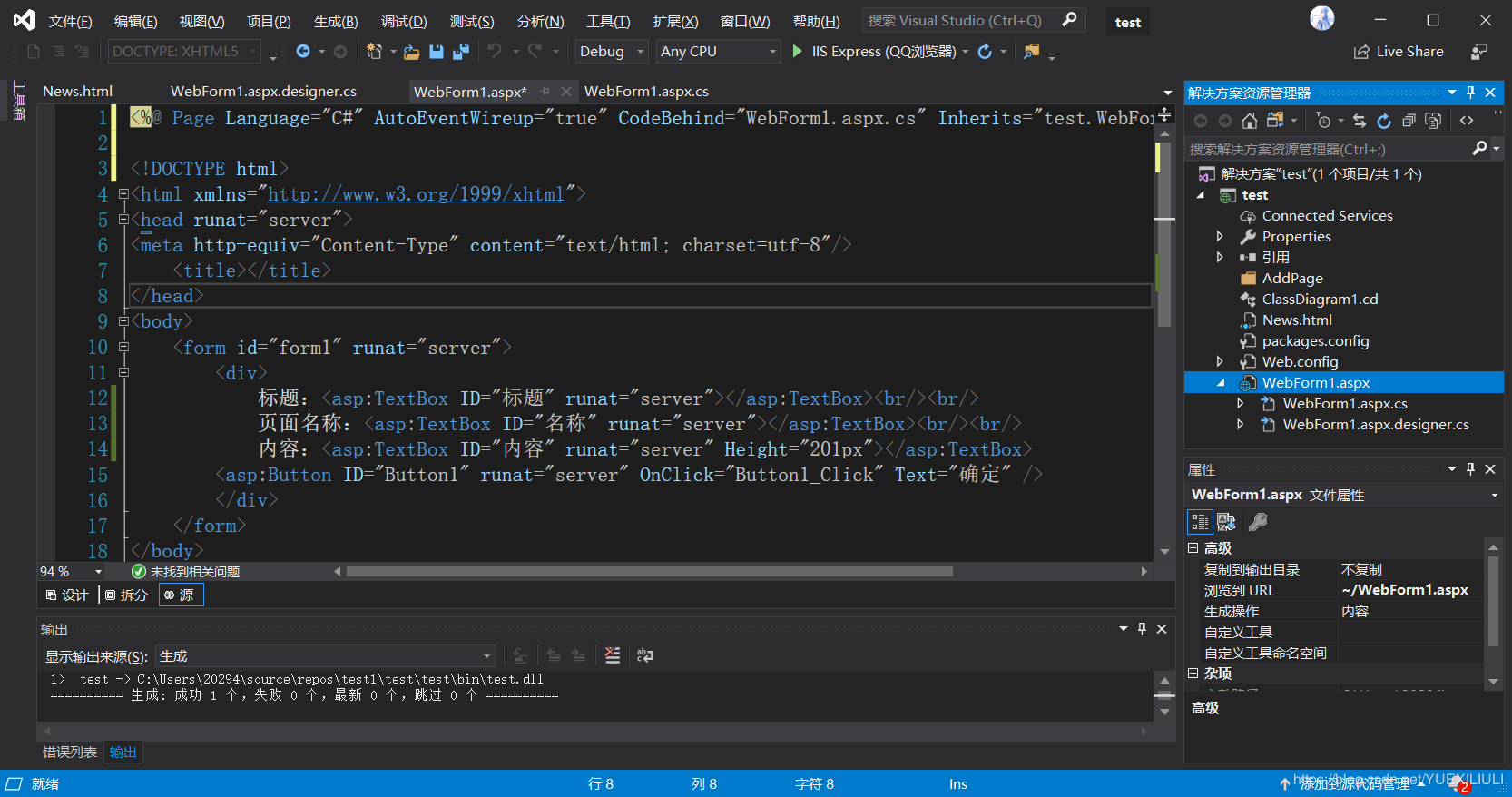Screen dimensions: 1512x797
Task: Open the 扩展(X) menu
Action: pyautogui.click(x=675, y=21)
